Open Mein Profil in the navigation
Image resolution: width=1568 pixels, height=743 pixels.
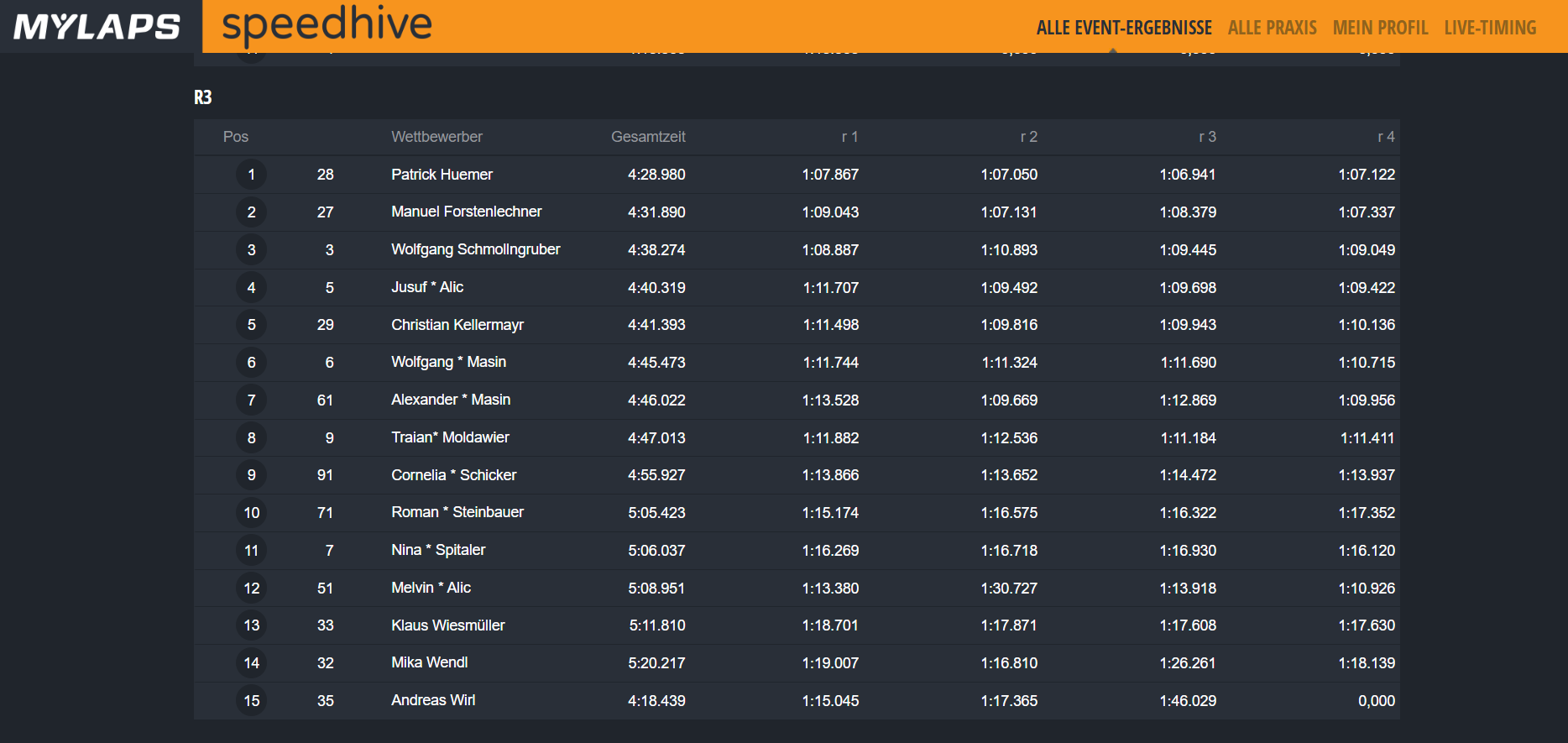click(1380, 28)
